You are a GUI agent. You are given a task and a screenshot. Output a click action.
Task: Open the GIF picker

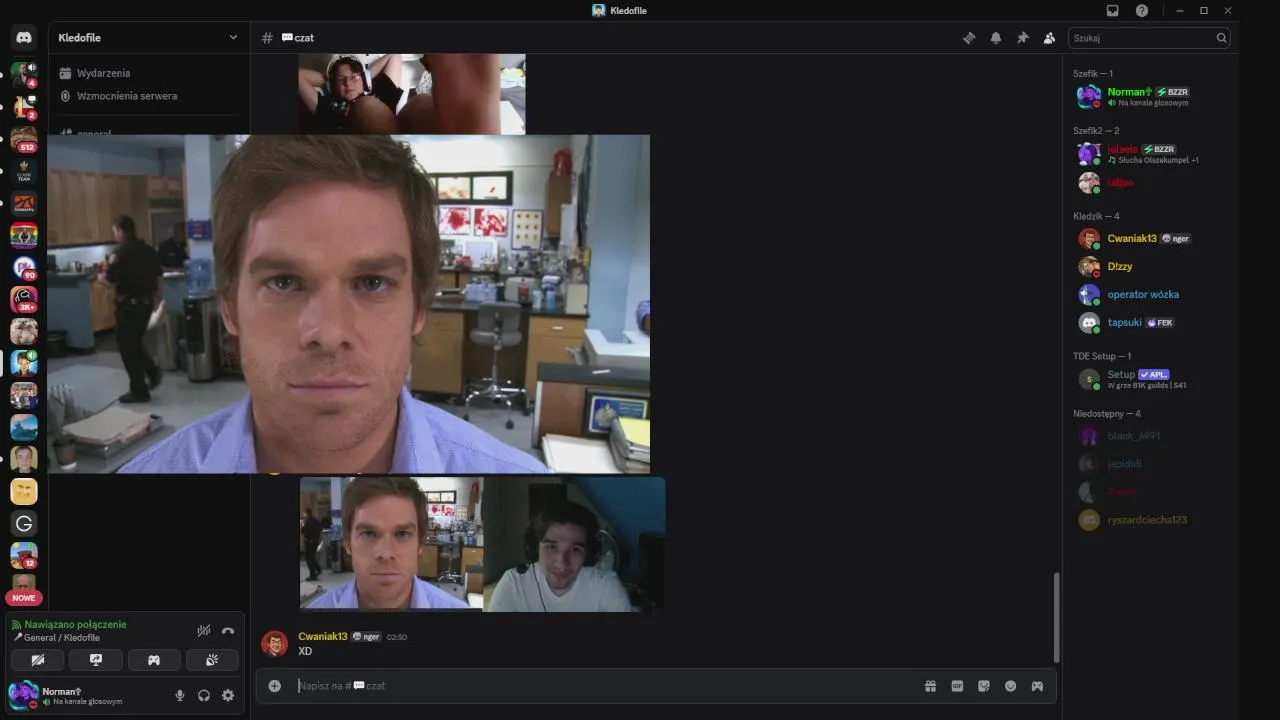pos(957,686)
